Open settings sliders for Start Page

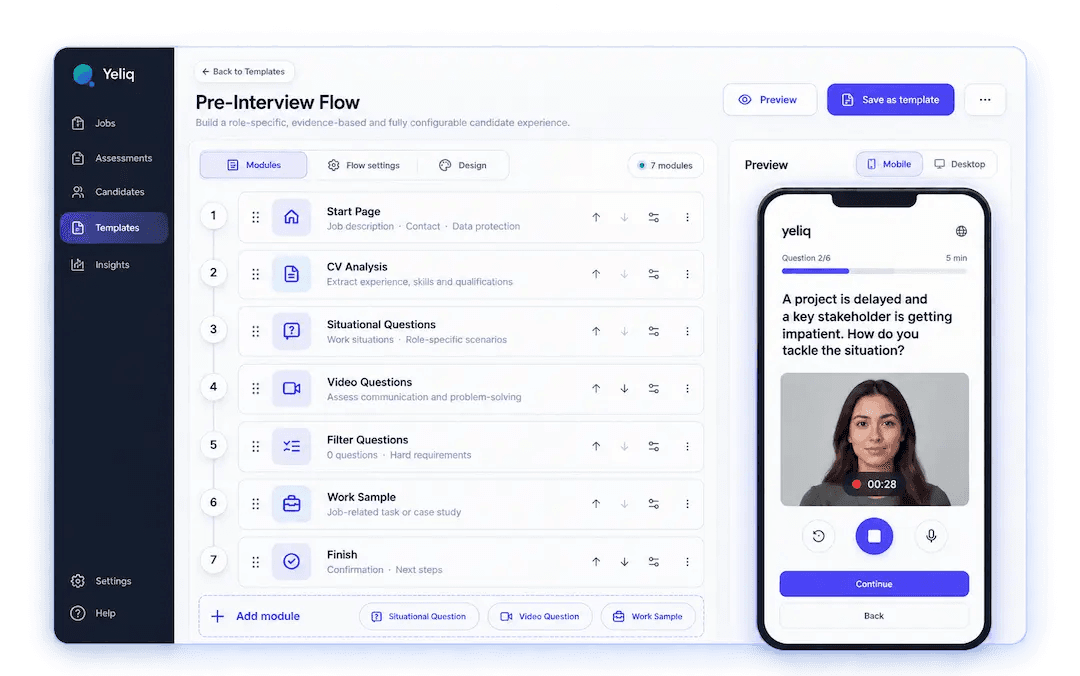coord(654,217)
